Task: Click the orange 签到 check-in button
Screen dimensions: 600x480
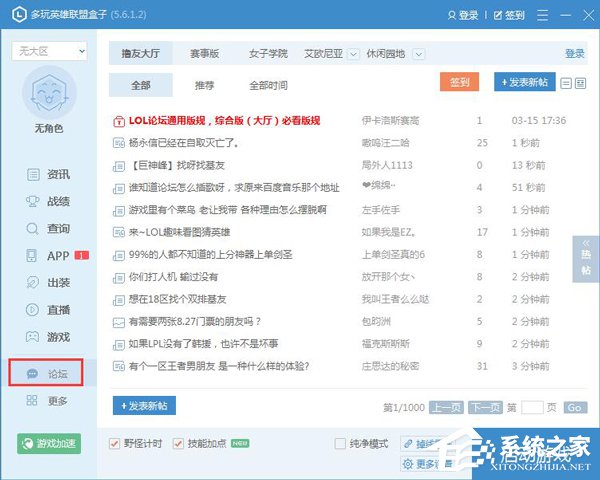Action: [x=460, y=83]
